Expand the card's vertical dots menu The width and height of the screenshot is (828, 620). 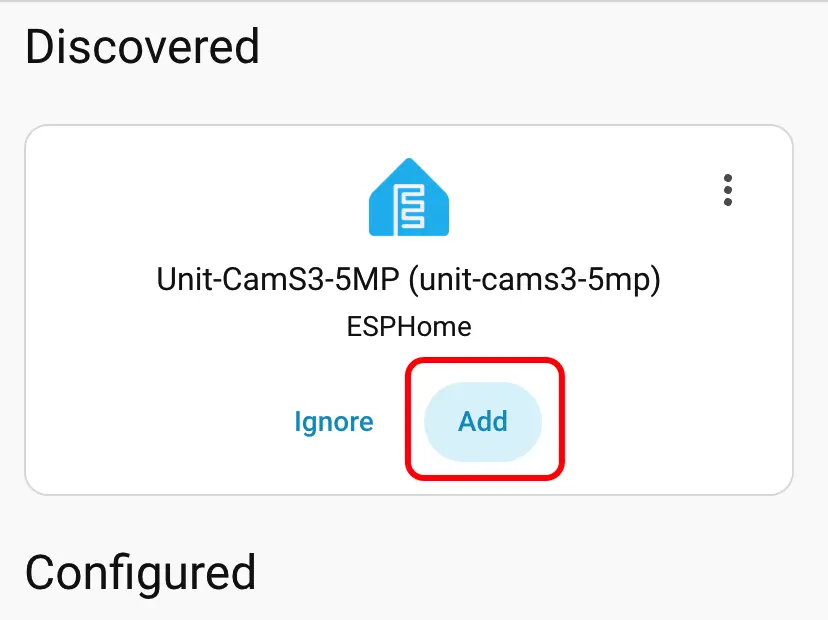pyautogui.click(x=728, y=190)
